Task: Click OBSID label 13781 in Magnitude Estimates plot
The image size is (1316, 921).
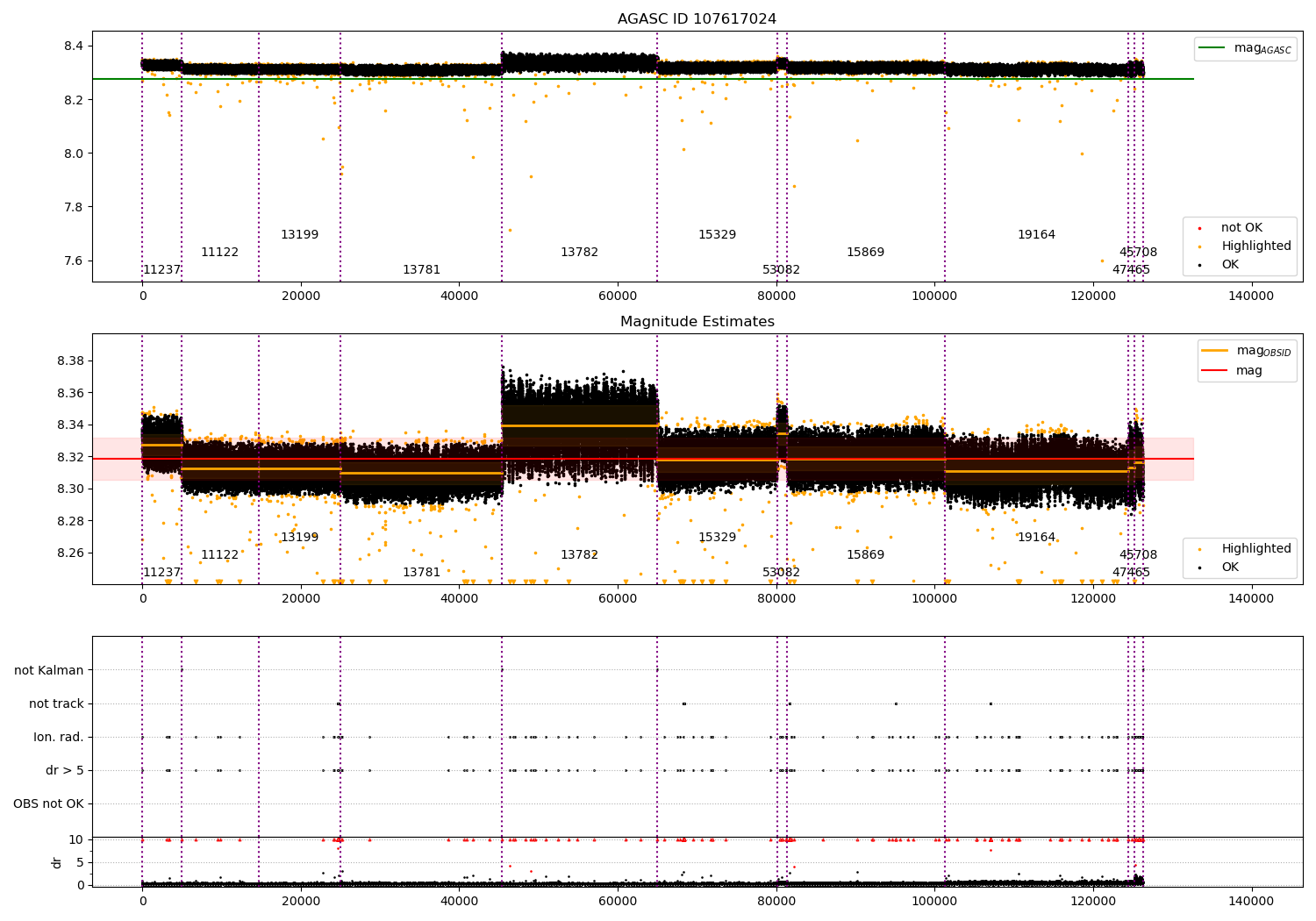Action: (421, 573)
